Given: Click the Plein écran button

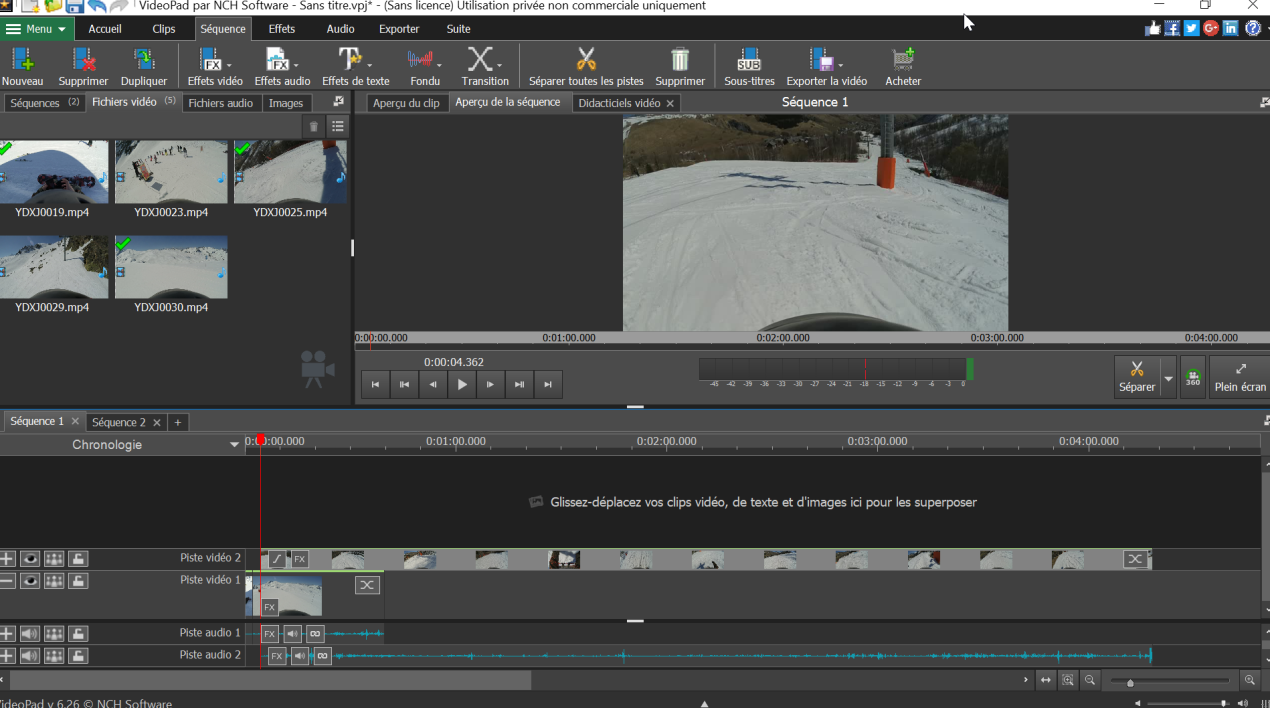Looking at the screenshot, I should tap(1240, 377).
